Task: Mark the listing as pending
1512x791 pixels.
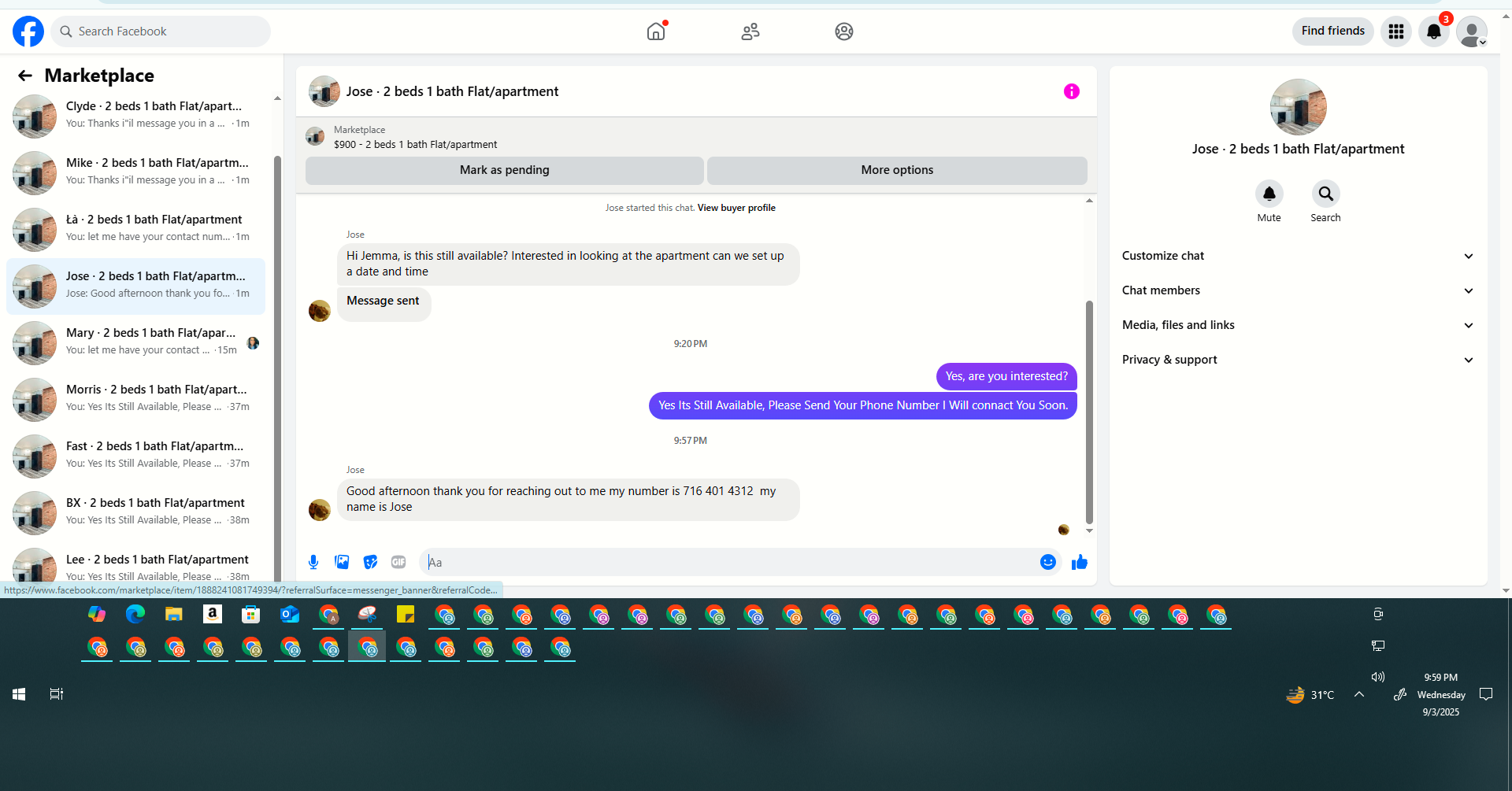Action: coord(505,171)
